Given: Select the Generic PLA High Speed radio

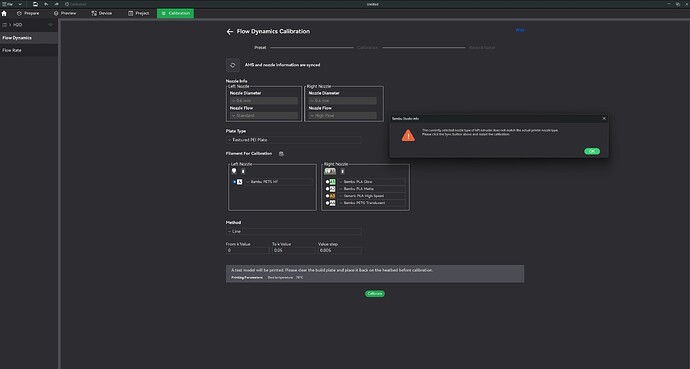Looking at the screenshot, I should 327,196.
